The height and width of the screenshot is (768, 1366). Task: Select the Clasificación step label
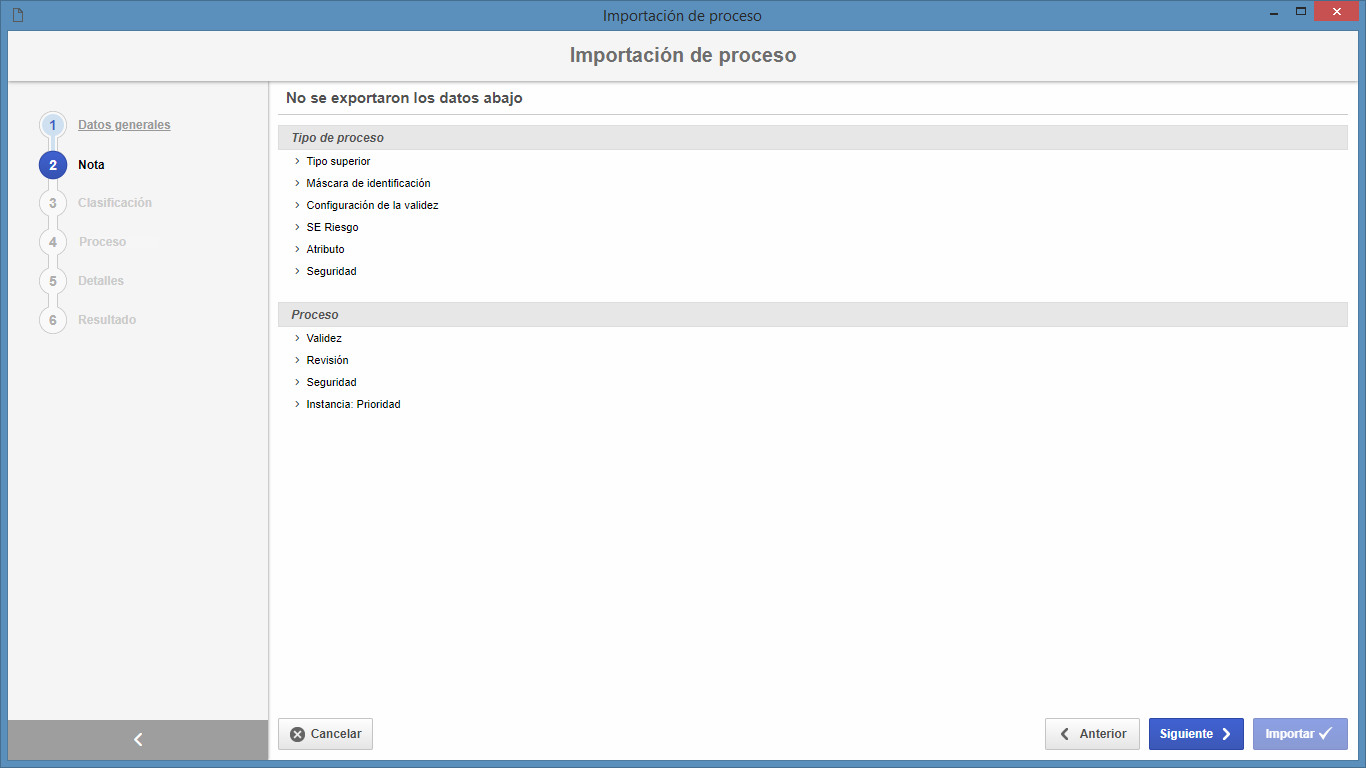tap(115, 203)
